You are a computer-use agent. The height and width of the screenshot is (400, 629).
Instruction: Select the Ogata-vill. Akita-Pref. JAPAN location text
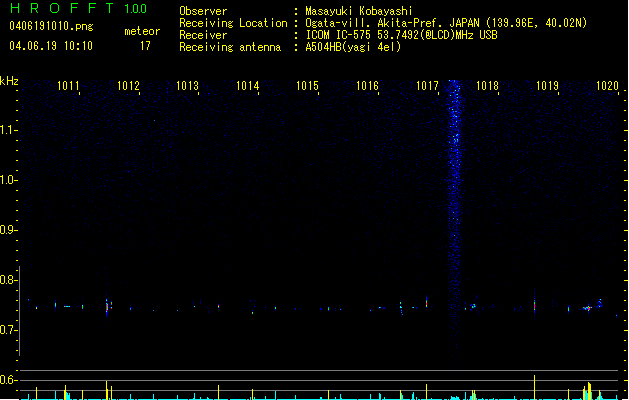point(446,23)
